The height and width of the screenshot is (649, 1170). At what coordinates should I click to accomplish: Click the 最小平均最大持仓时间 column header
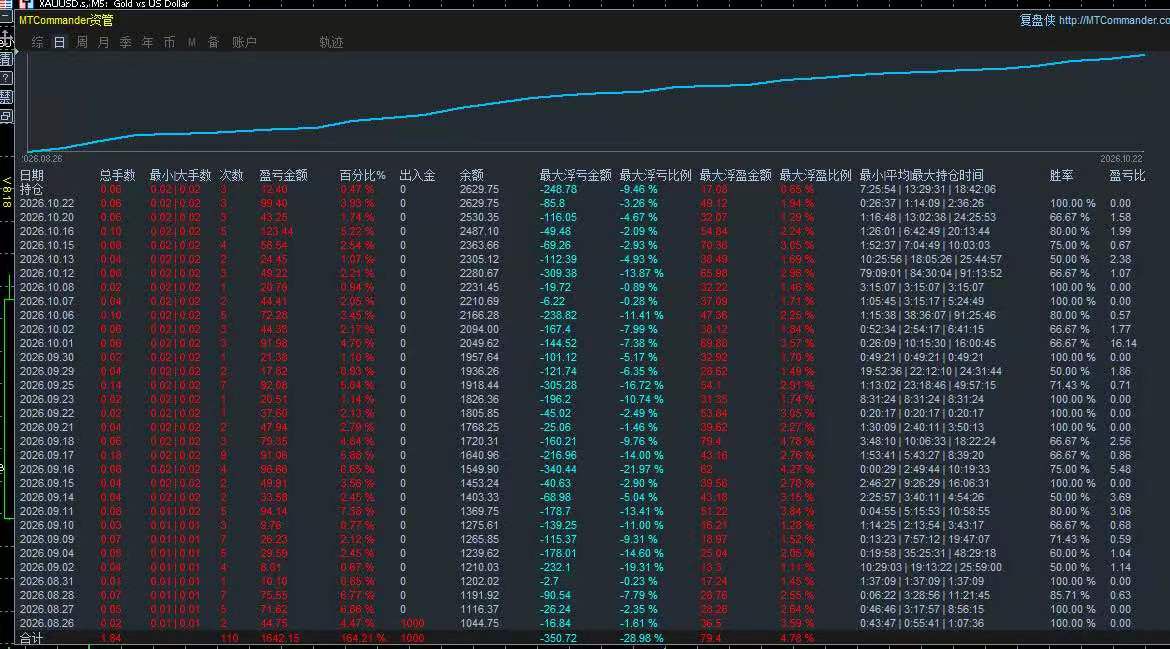922,175
